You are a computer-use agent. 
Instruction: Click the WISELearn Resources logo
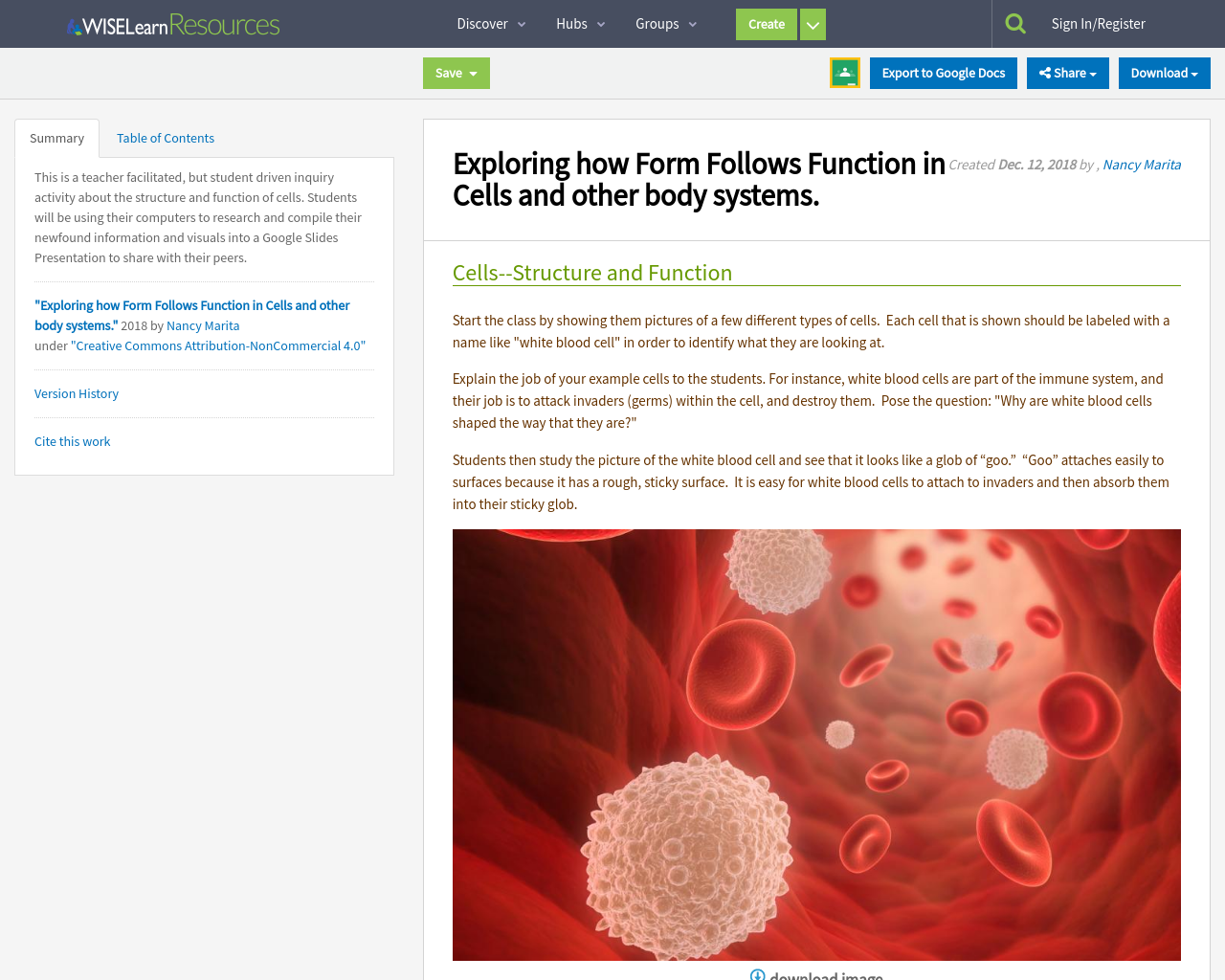pos(173,25)
